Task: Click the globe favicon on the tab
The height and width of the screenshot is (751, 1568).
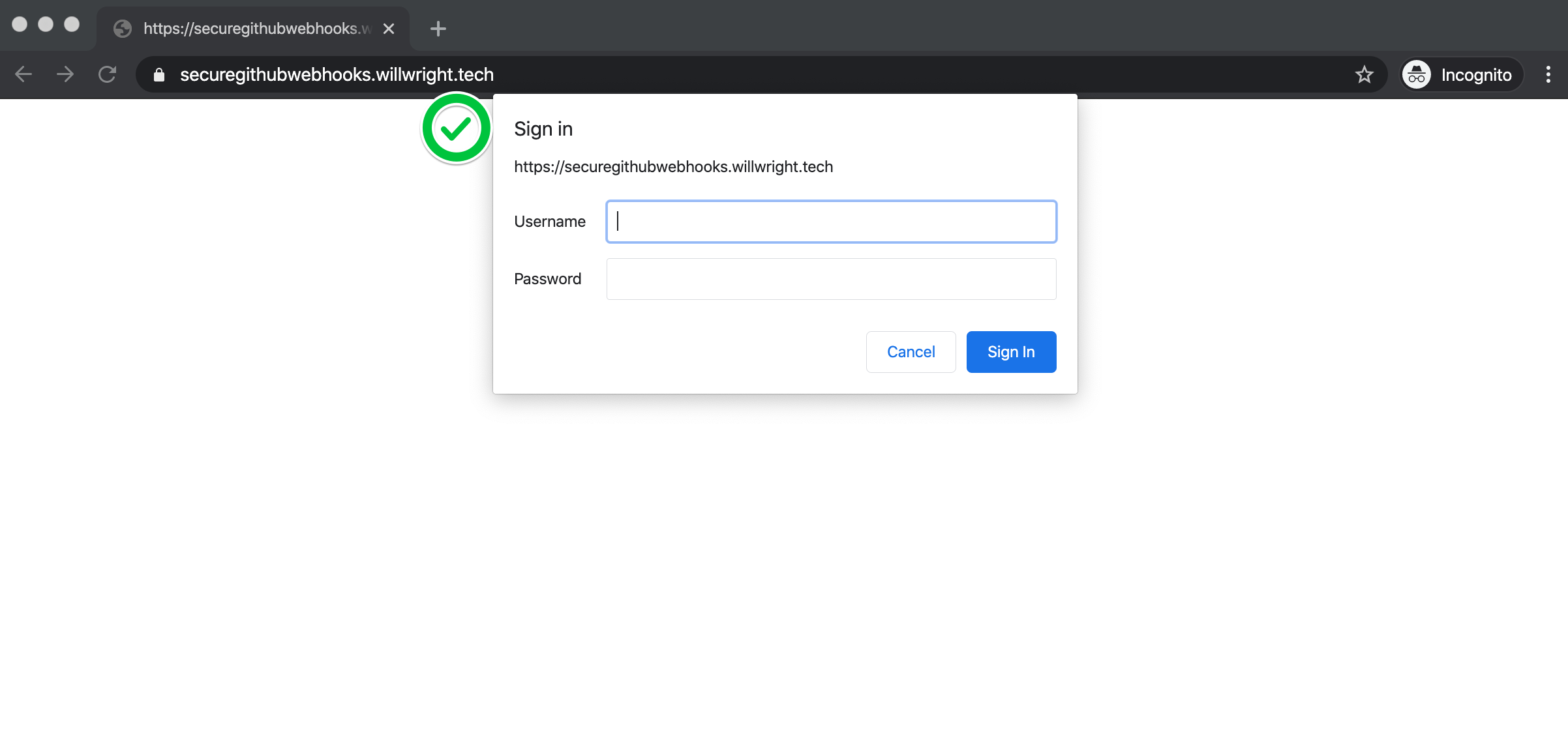Action: (123, 29)
